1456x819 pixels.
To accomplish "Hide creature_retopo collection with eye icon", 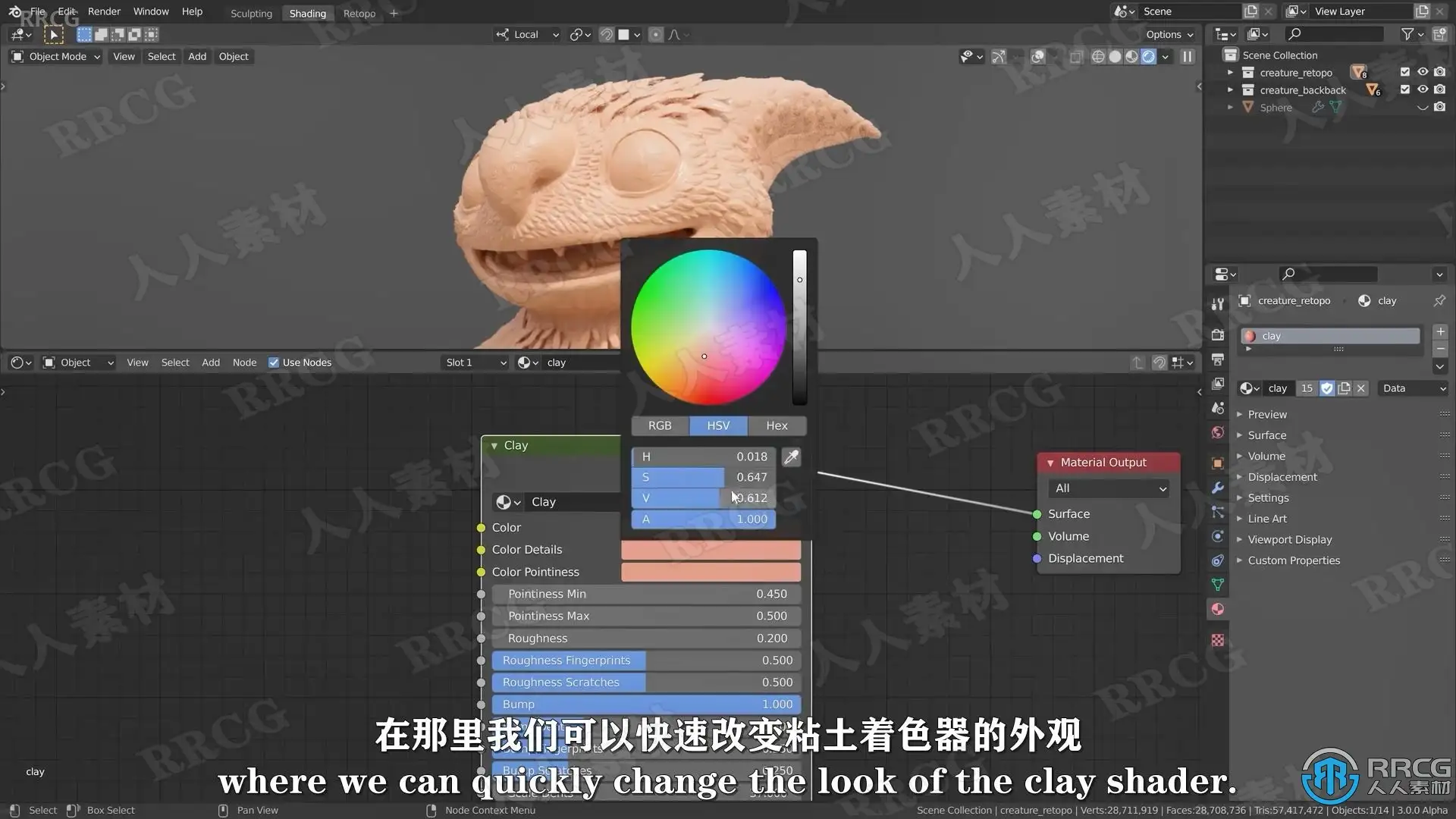I will coord(1423,72).
